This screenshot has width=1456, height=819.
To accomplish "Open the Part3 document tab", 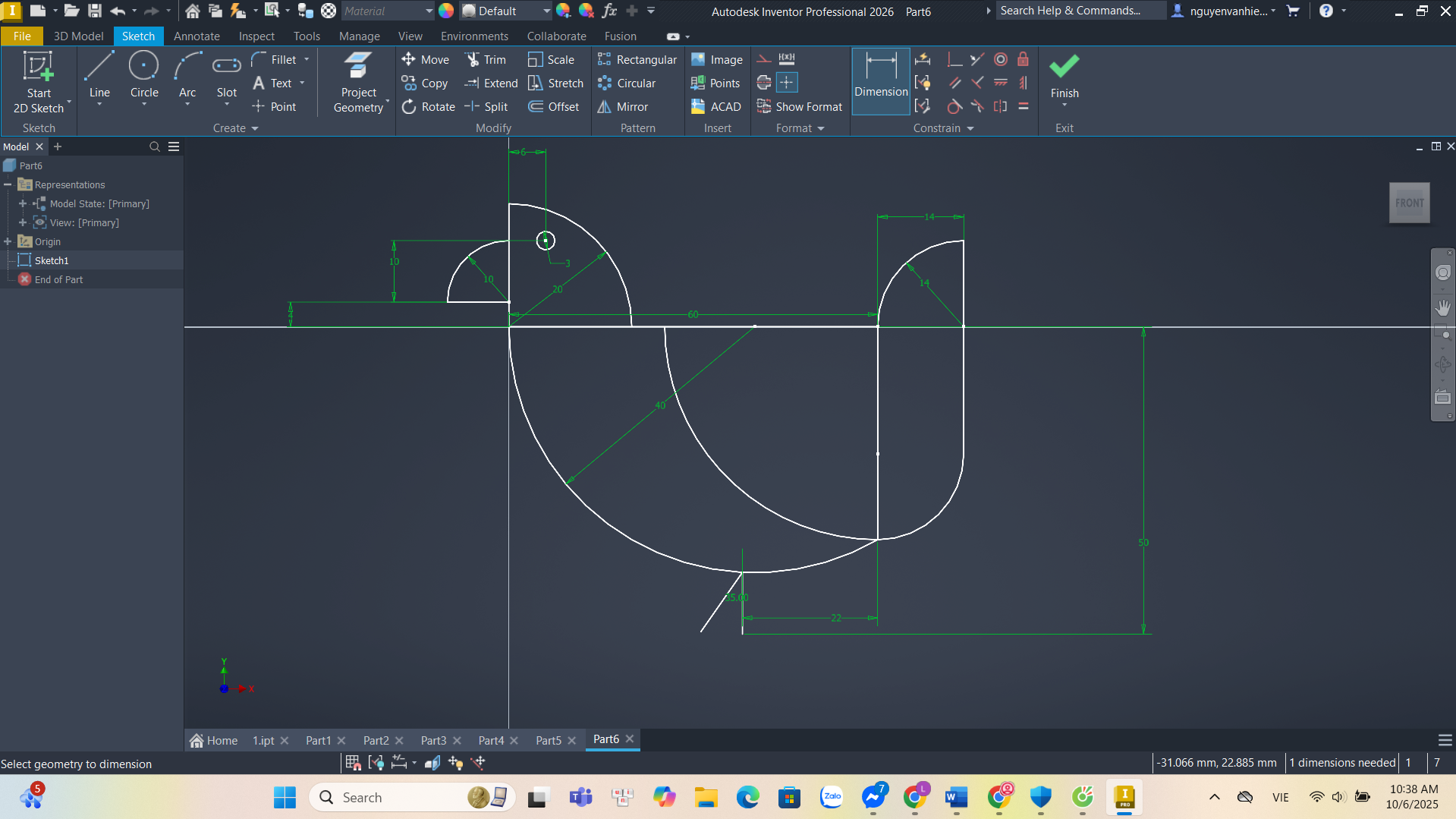I will [433, 740].
